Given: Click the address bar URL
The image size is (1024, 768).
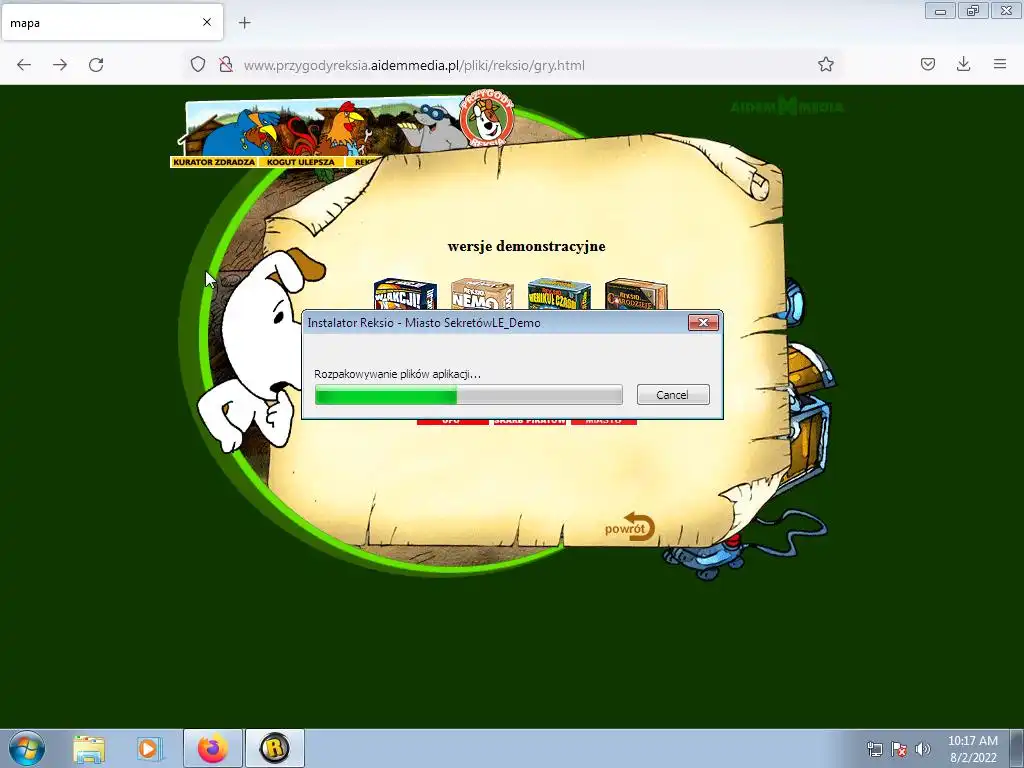Looking at the screenshot, I should tap(414, 65).
